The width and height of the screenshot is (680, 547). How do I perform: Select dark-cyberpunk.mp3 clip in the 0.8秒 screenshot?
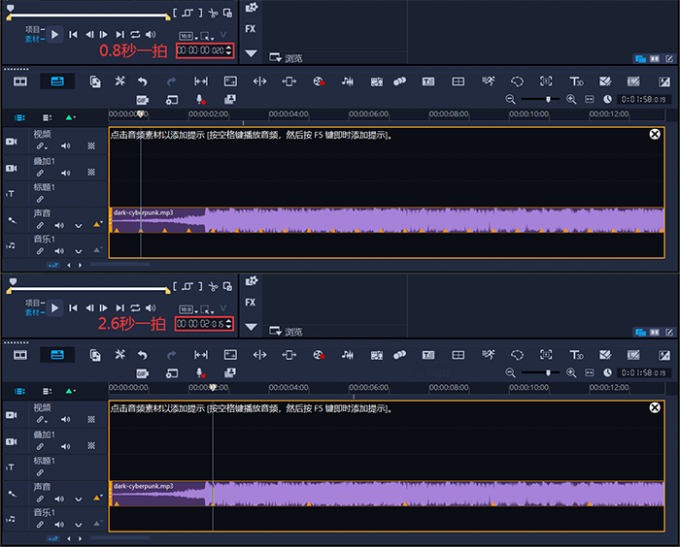(386, 220)
